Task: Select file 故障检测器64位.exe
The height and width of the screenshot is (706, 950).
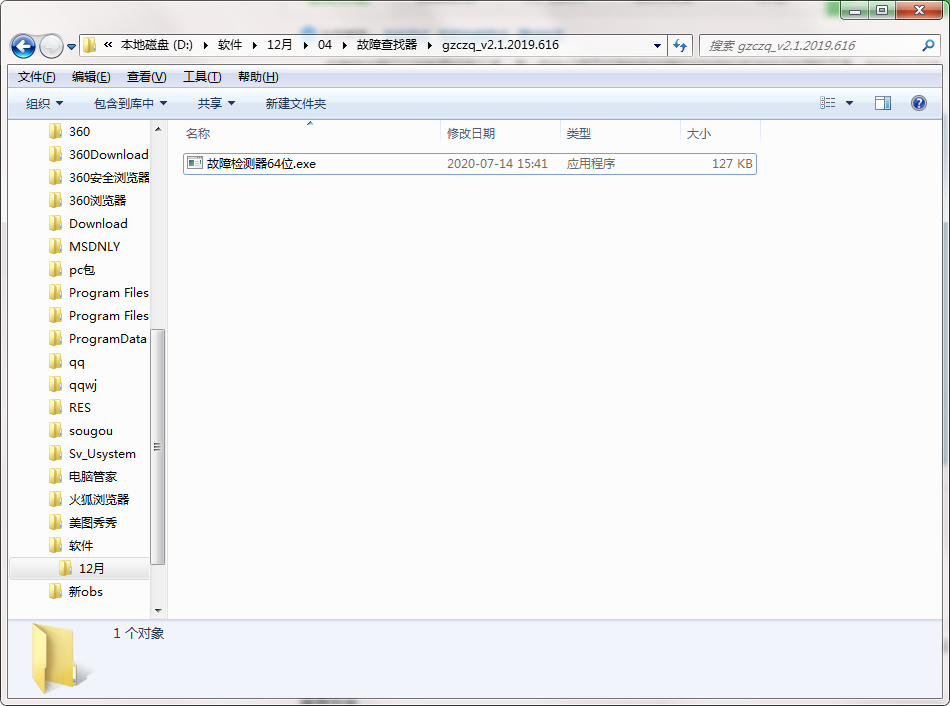Action: (x=470, y=164)
